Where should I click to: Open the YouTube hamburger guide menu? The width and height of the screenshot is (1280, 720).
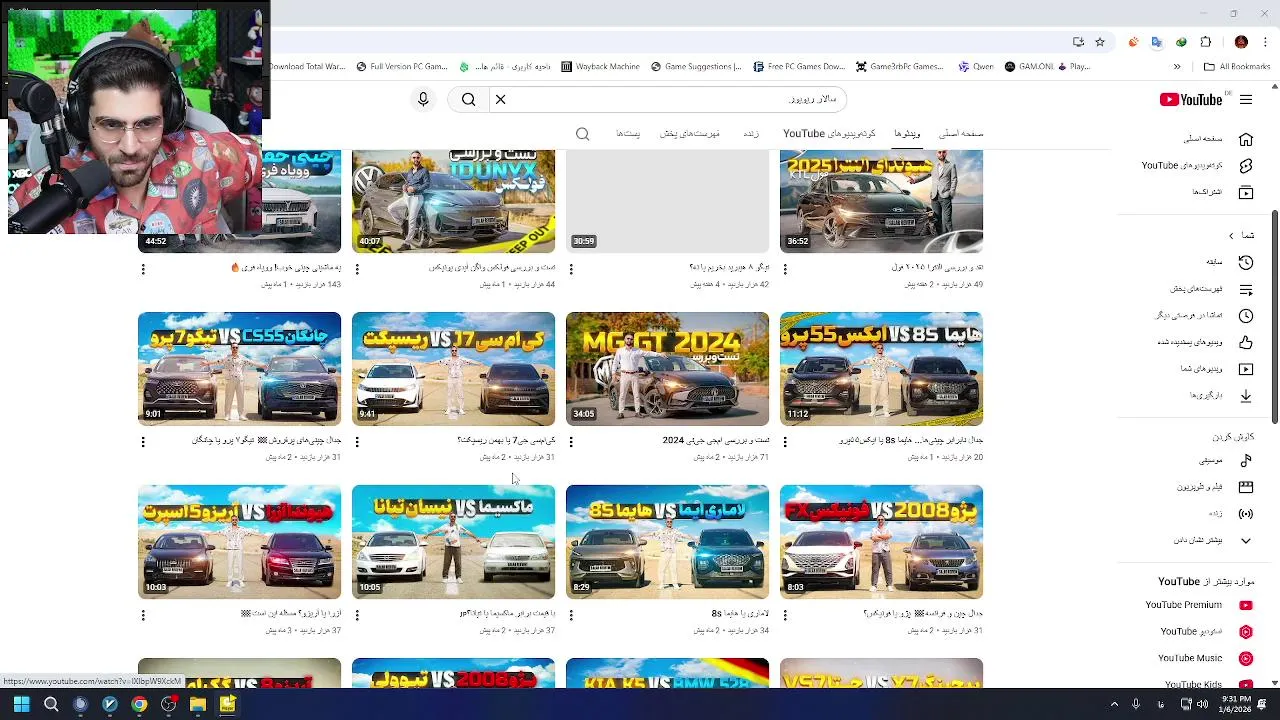[1246, 100]
